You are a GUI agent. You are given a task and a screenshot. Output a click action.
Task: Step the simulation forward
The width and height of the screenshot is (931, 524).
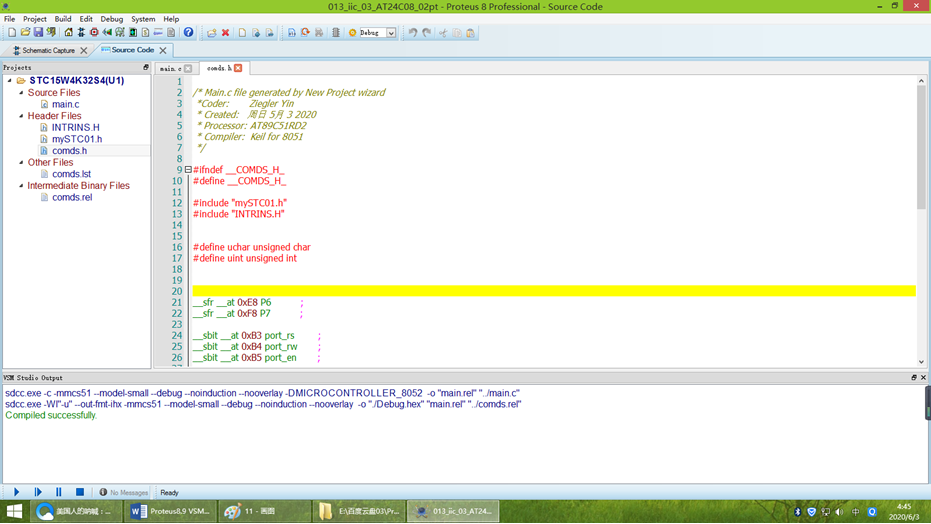click(x=38, y=492)
